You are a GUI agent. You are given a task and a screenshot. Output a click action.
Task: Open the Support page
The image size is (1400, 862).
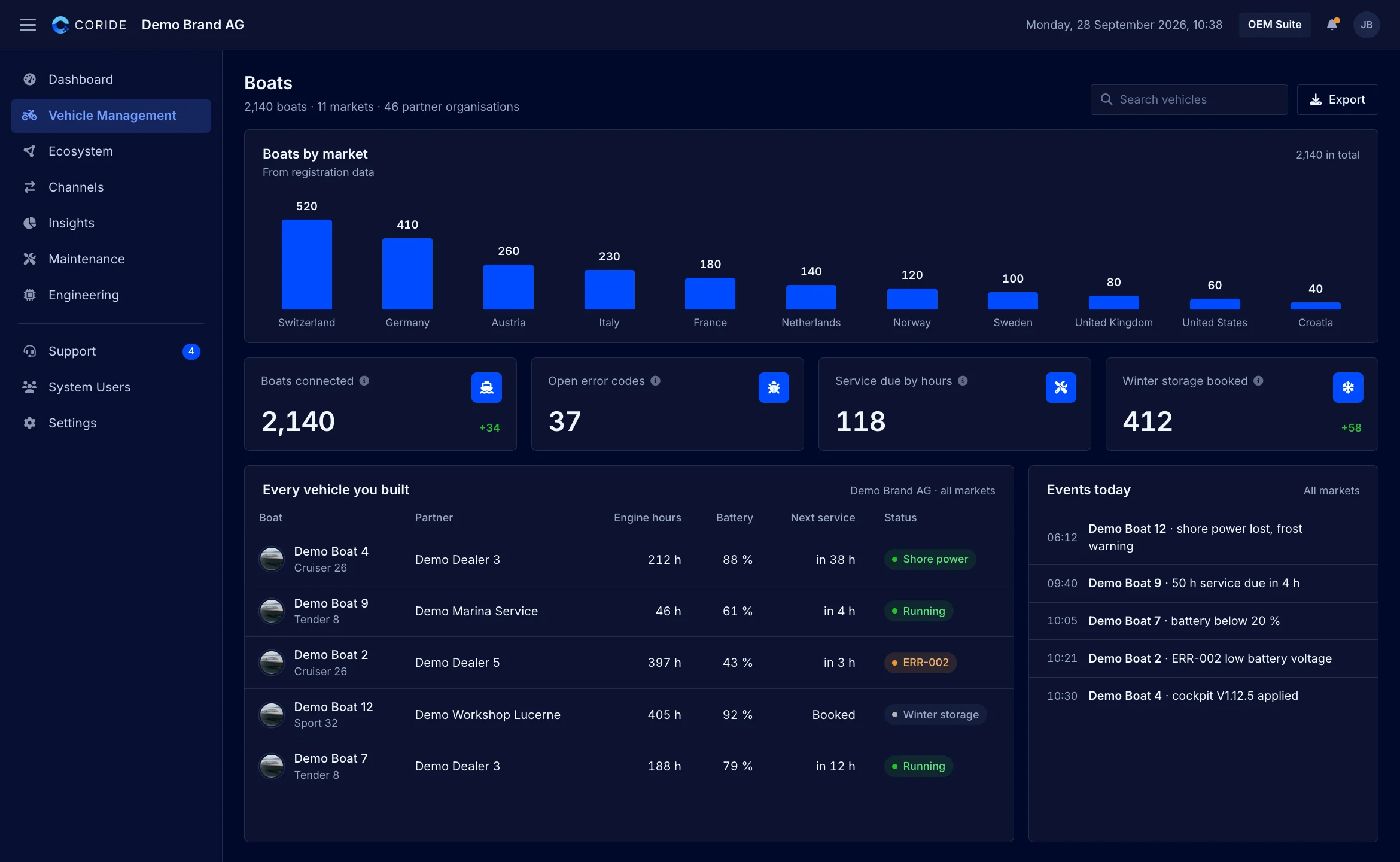pyautogui.click(x=111, y=351)
